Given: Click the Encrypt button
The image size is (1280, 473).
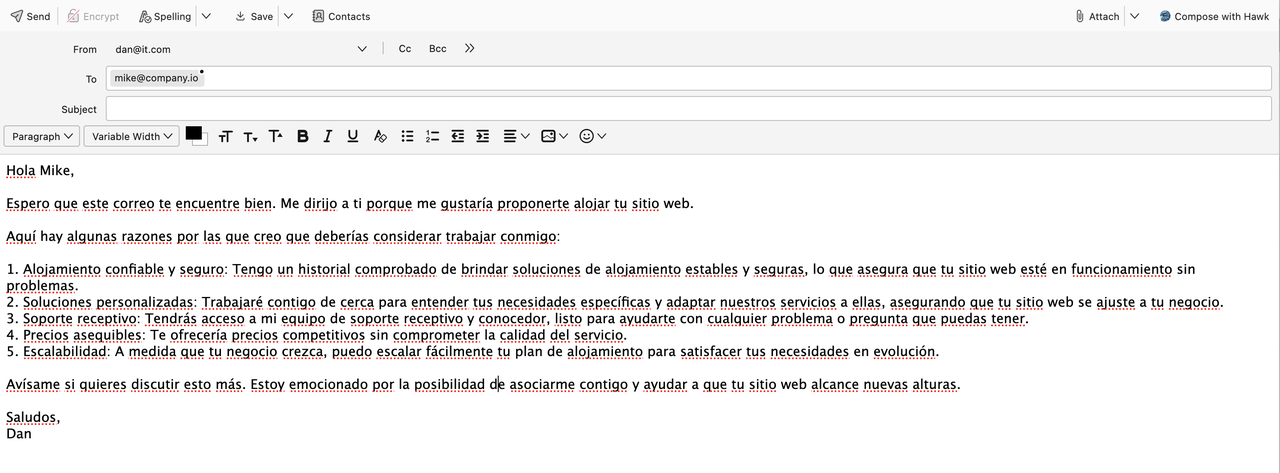Looking at the screenshot, I should (93, 16).
